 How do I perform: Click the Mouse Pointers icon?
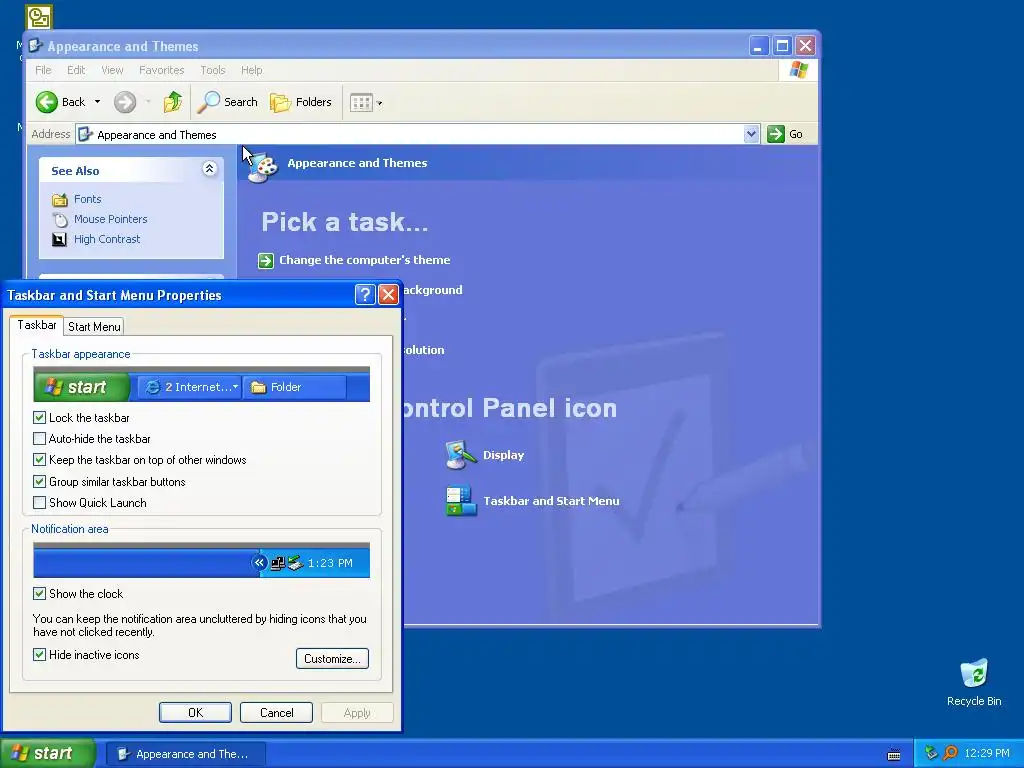pos(59,219)
